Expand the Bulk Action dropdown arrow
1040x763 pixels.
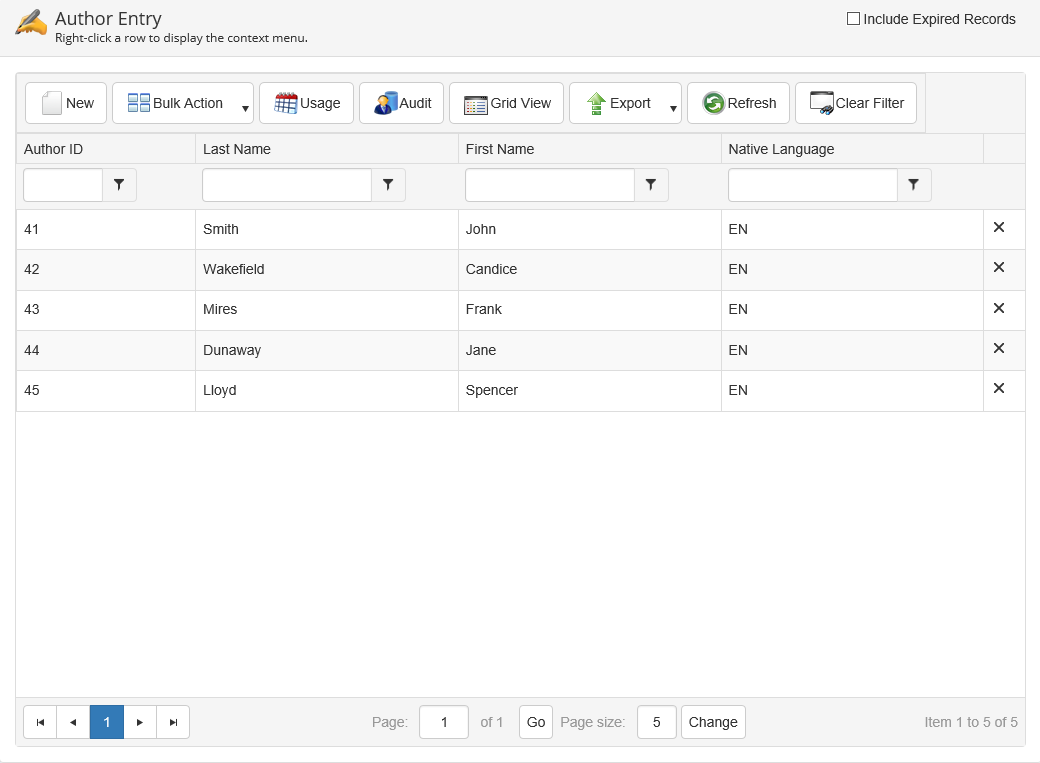245,108
